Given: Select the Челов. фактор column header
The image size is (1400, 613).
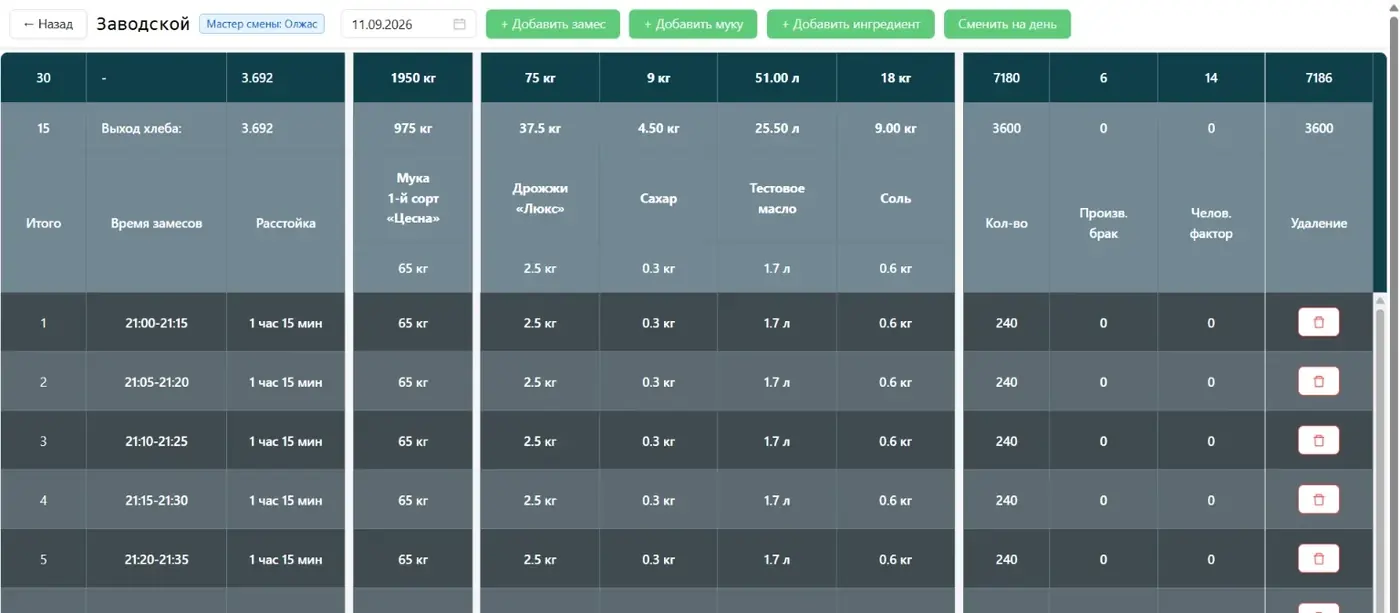Looking at the screenshot, I should (x=1211, y=223).
